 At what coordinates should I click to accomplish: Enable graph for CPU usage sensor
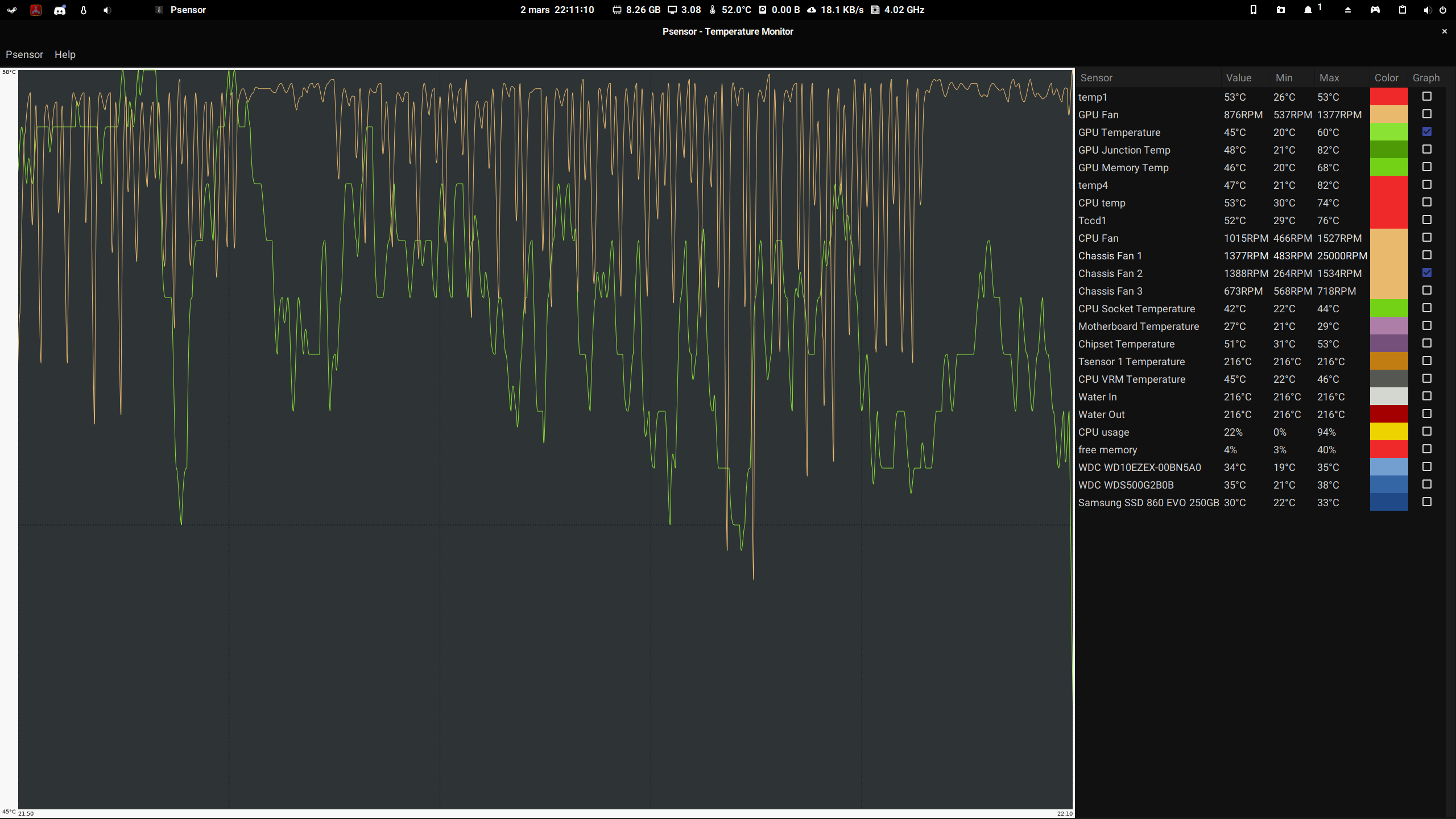point(1427,431)
